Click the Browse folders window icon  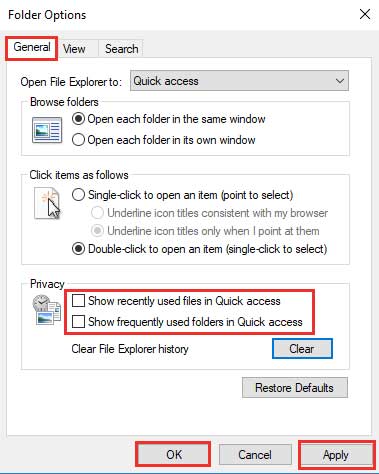click(47, 130)
